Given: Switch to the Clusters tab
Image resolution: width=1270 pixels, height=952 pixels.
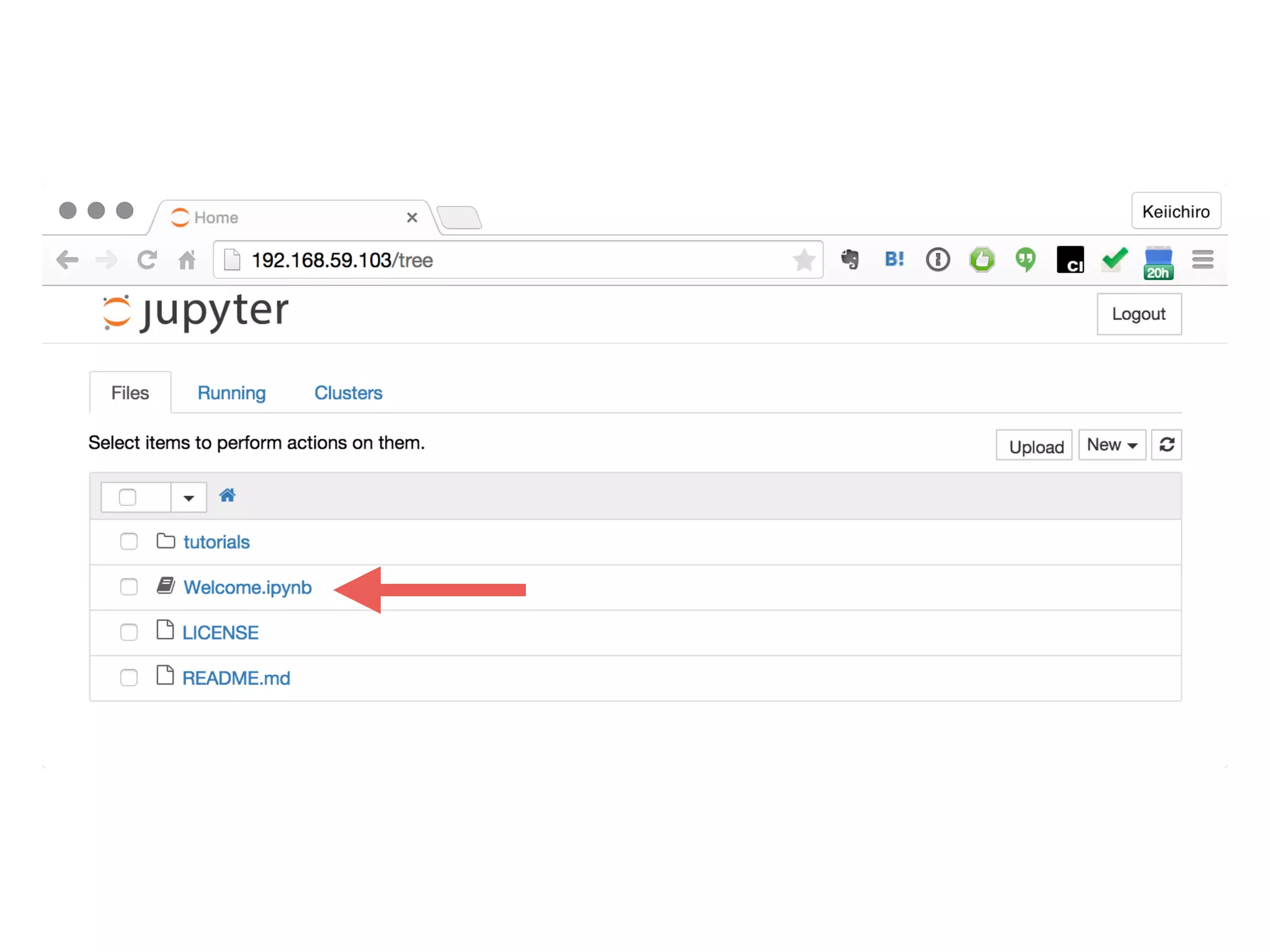Looking at the screenshot, I should tap(348, 393).
